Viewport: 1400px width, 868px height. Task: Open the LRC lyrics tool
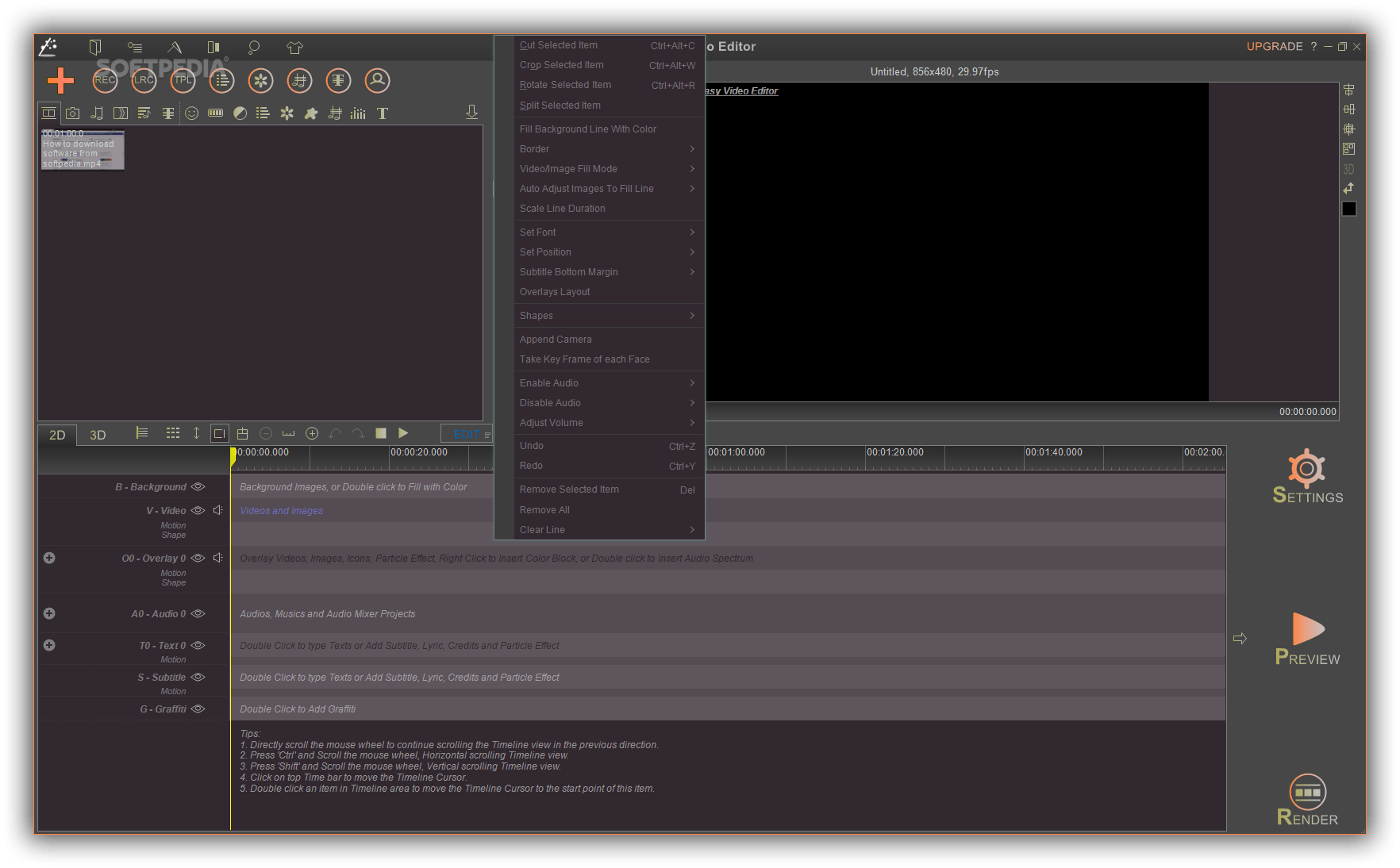[x=144, y=80]
